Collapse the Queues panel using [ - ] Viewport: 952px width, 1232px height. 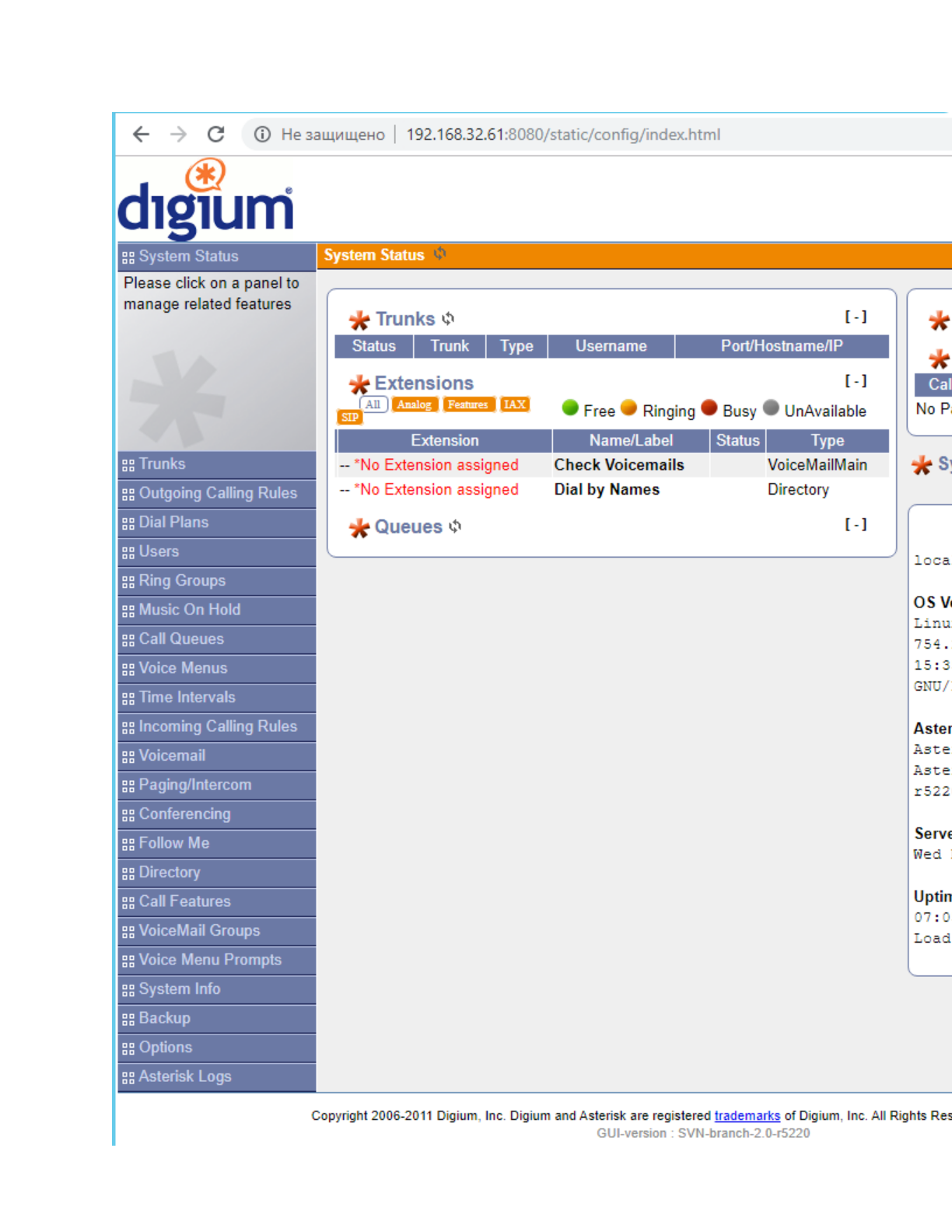pos(856,525)
